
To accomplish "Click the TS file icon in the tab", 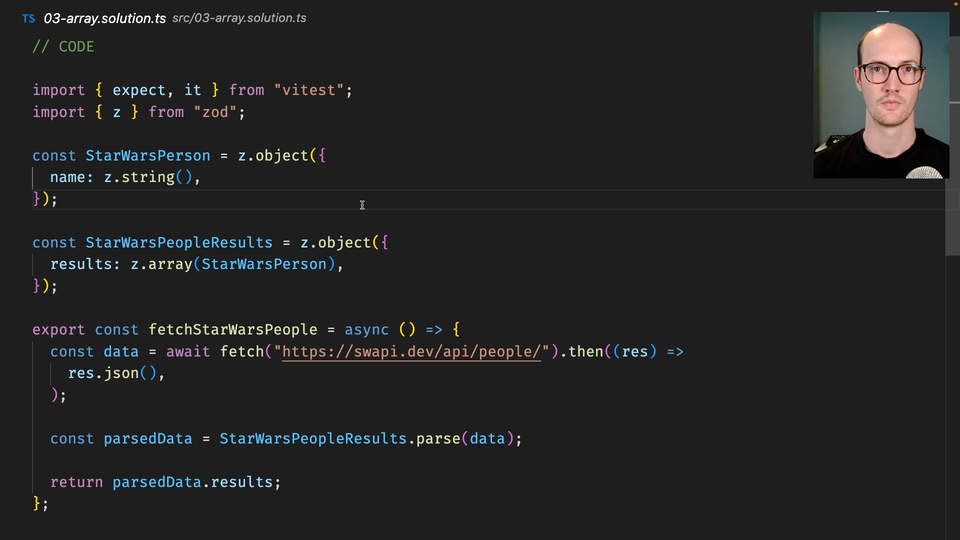I will (x=28, y=19).
